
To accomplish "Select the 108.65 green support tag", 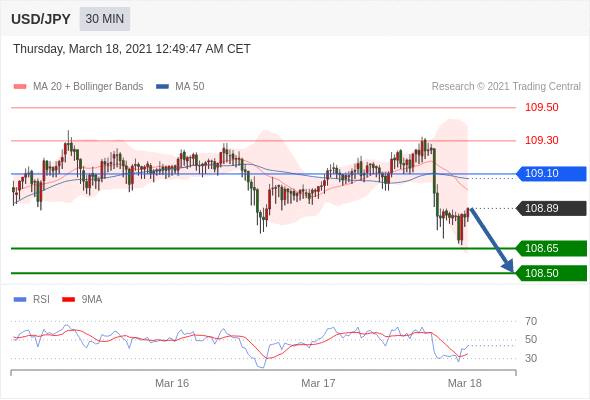I will point(552,248).
